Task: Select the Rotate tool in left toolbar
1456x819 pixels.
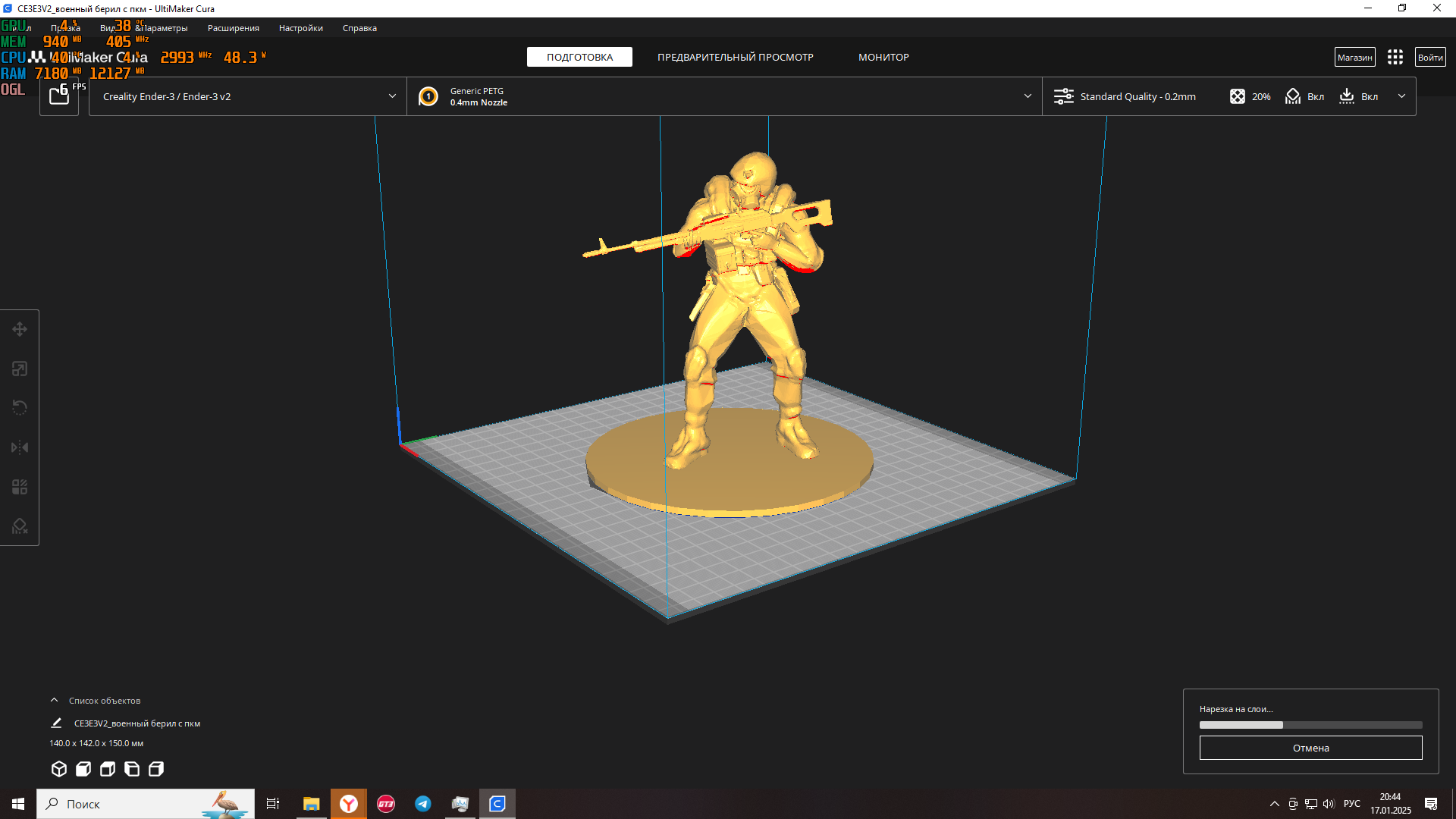Action: pyautogui.click(x=20, y=408)
